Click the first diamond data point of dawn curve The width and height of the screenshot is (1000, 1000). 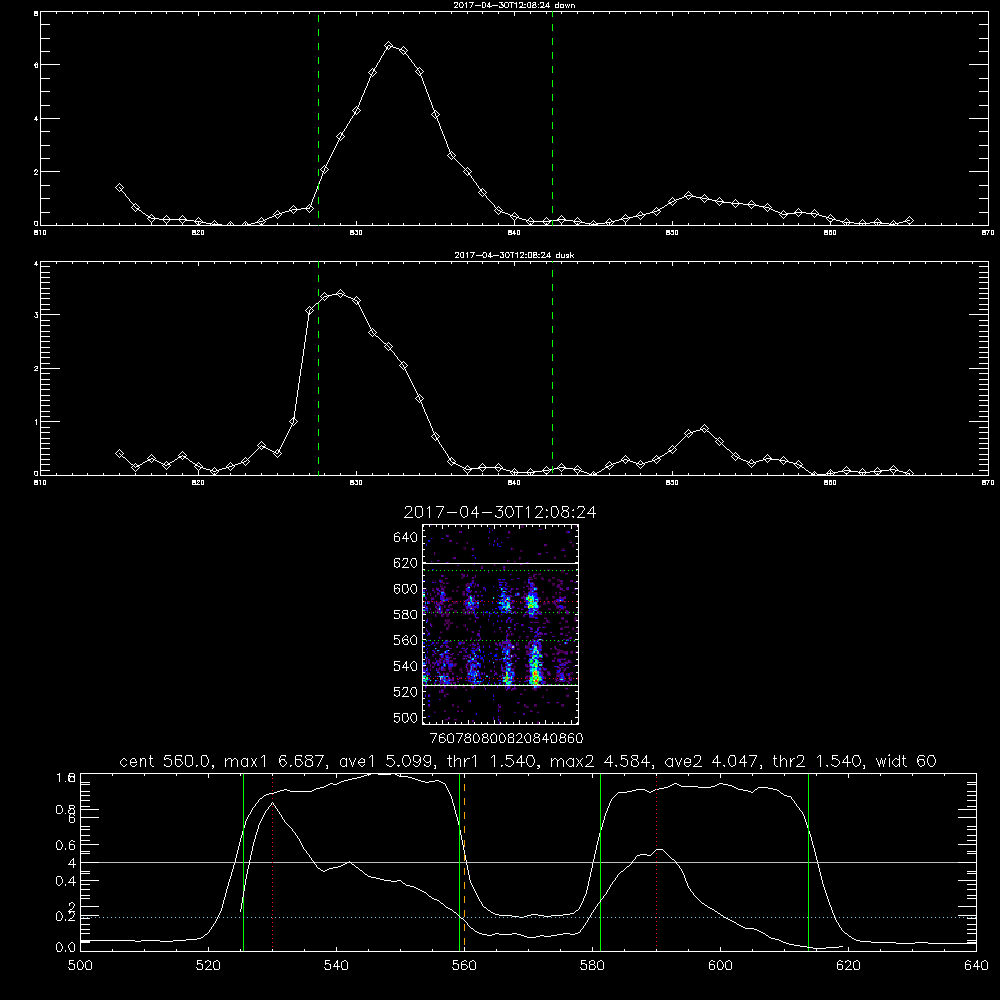(119, 188)
